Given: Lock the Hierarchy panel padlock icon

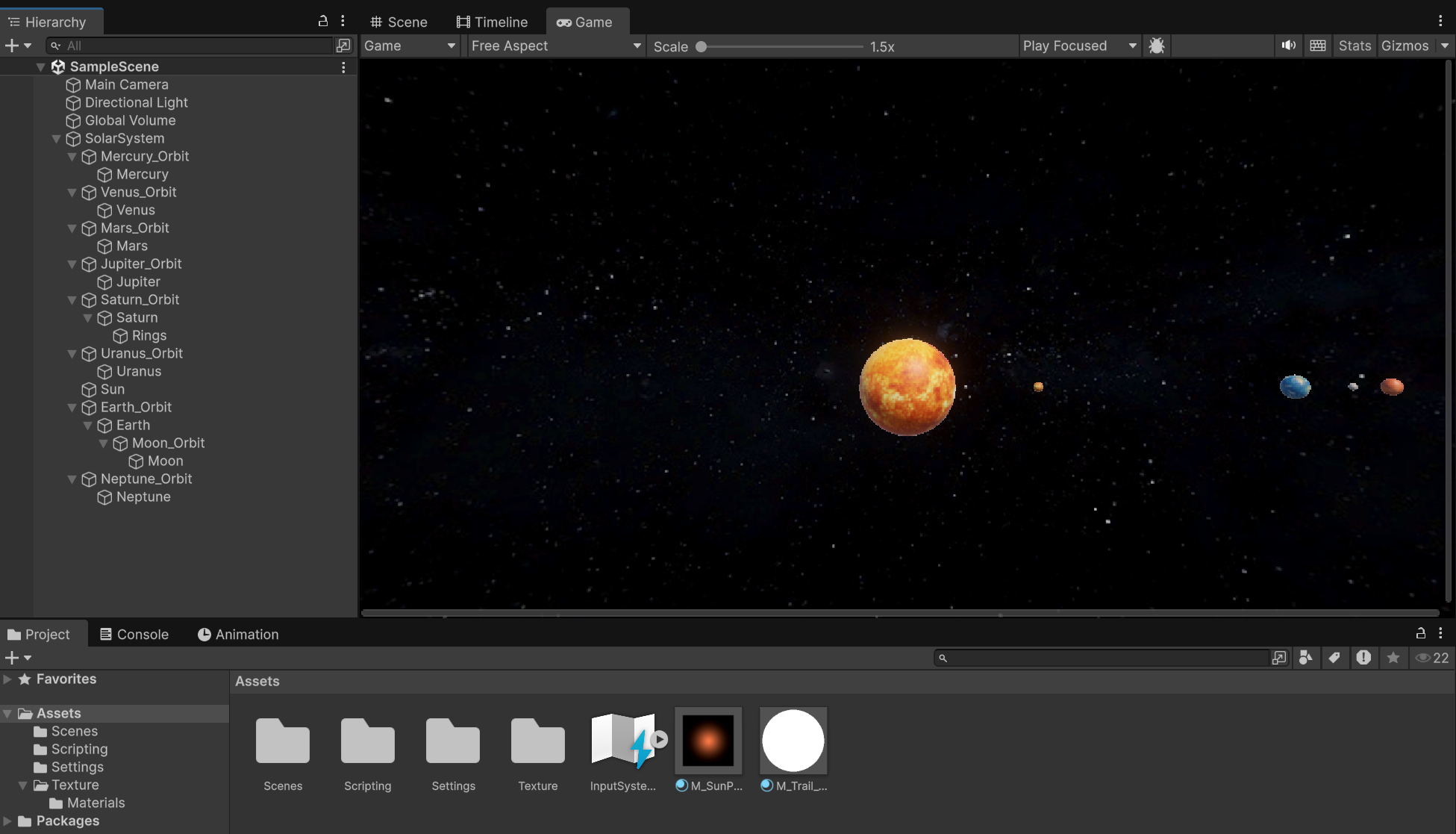Looking at the screenshot, I should coord(323,21).
